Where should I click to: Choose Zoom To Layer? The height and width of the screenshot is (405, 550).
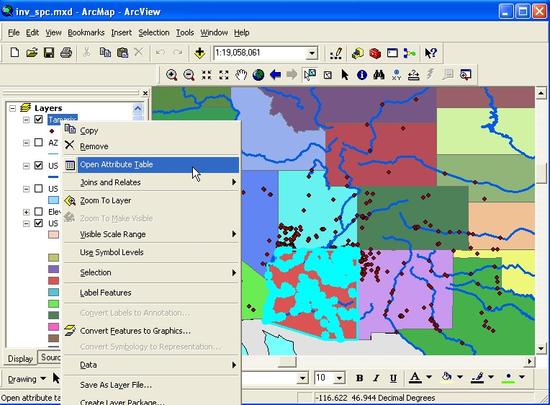pos(152,201)
